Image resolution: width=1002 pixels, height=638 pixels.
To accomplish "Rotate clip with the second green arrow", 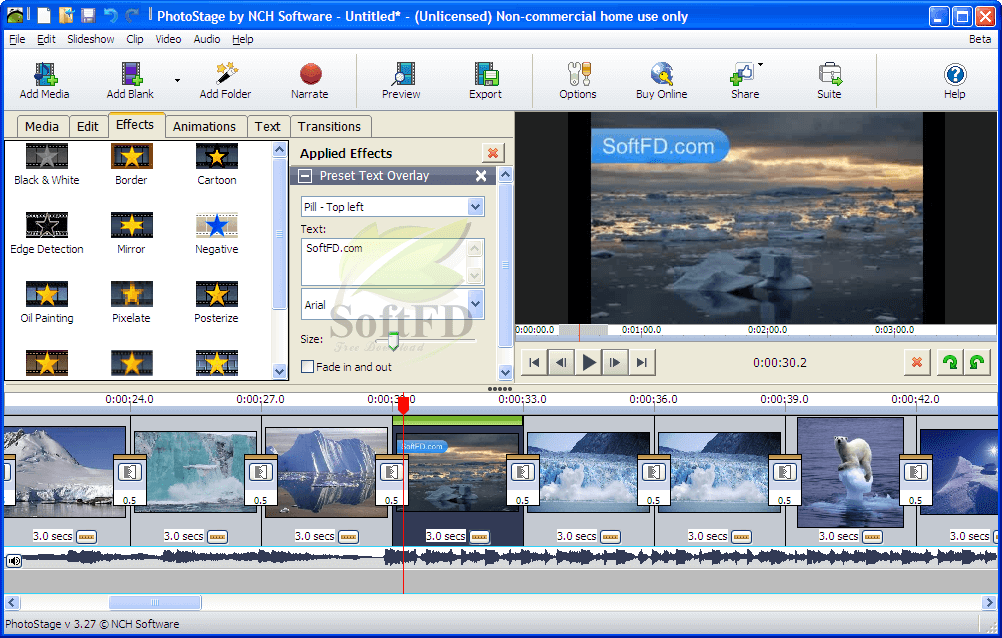I will [977, 362].
